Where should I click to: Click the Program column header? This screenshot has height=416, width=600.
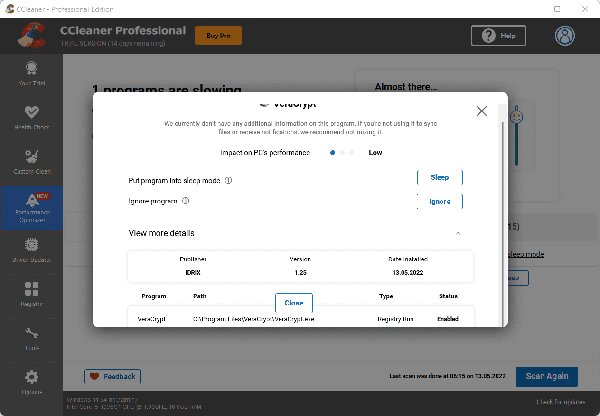[x=154, y=296]
